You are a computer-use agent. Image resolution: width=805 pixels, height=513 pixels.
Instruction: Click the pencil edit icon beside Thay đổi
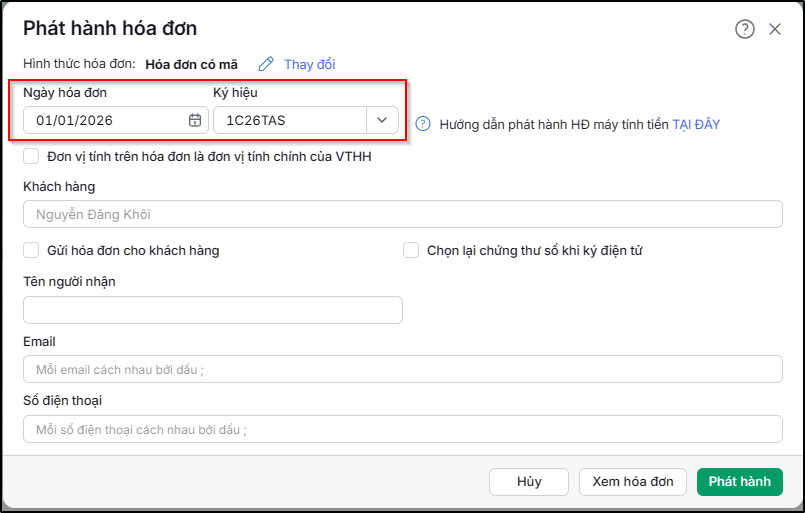(266, 64)
